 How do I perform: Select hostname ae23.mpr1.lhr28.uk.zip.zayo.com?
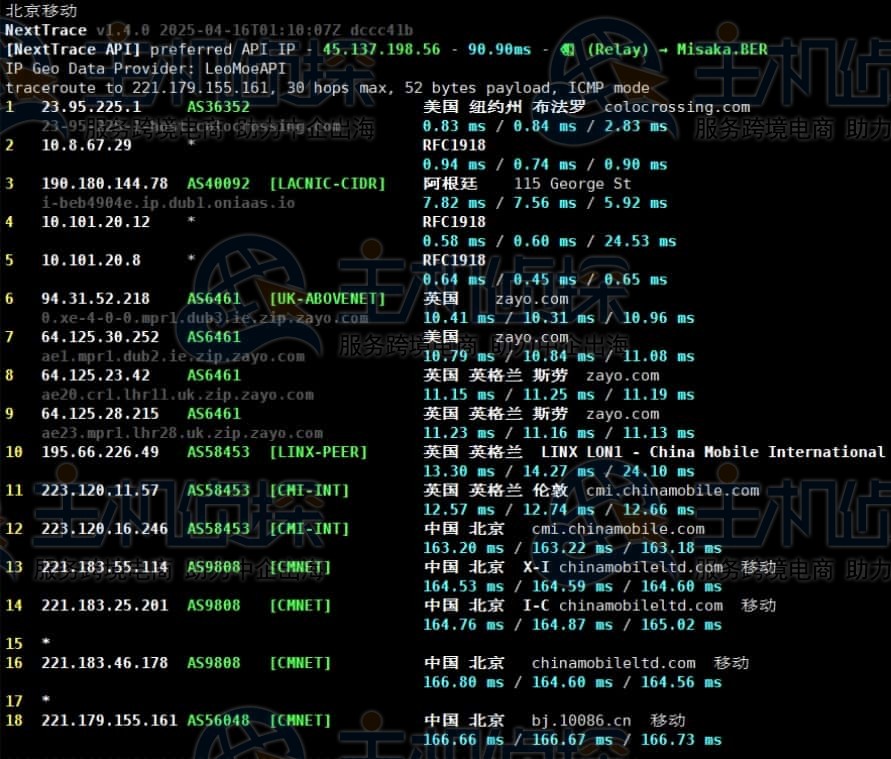tap(182, 433)
